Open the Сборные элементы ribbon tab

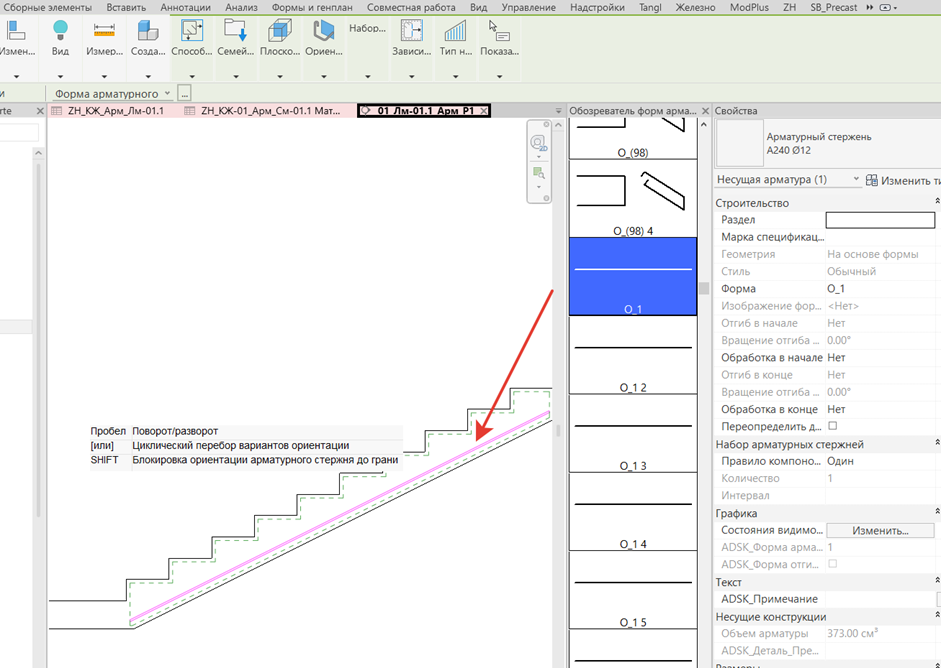pos(47,8)
